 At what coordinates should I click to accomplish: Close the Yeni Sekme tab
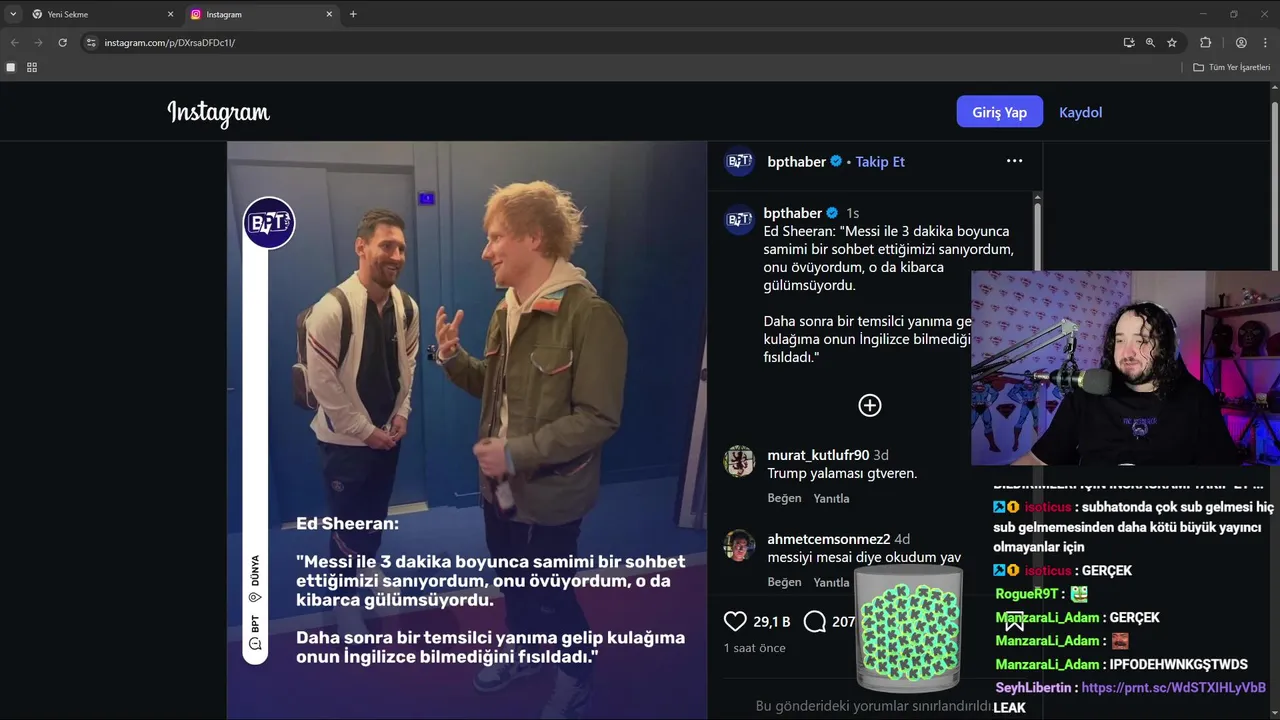pos(170,14)
